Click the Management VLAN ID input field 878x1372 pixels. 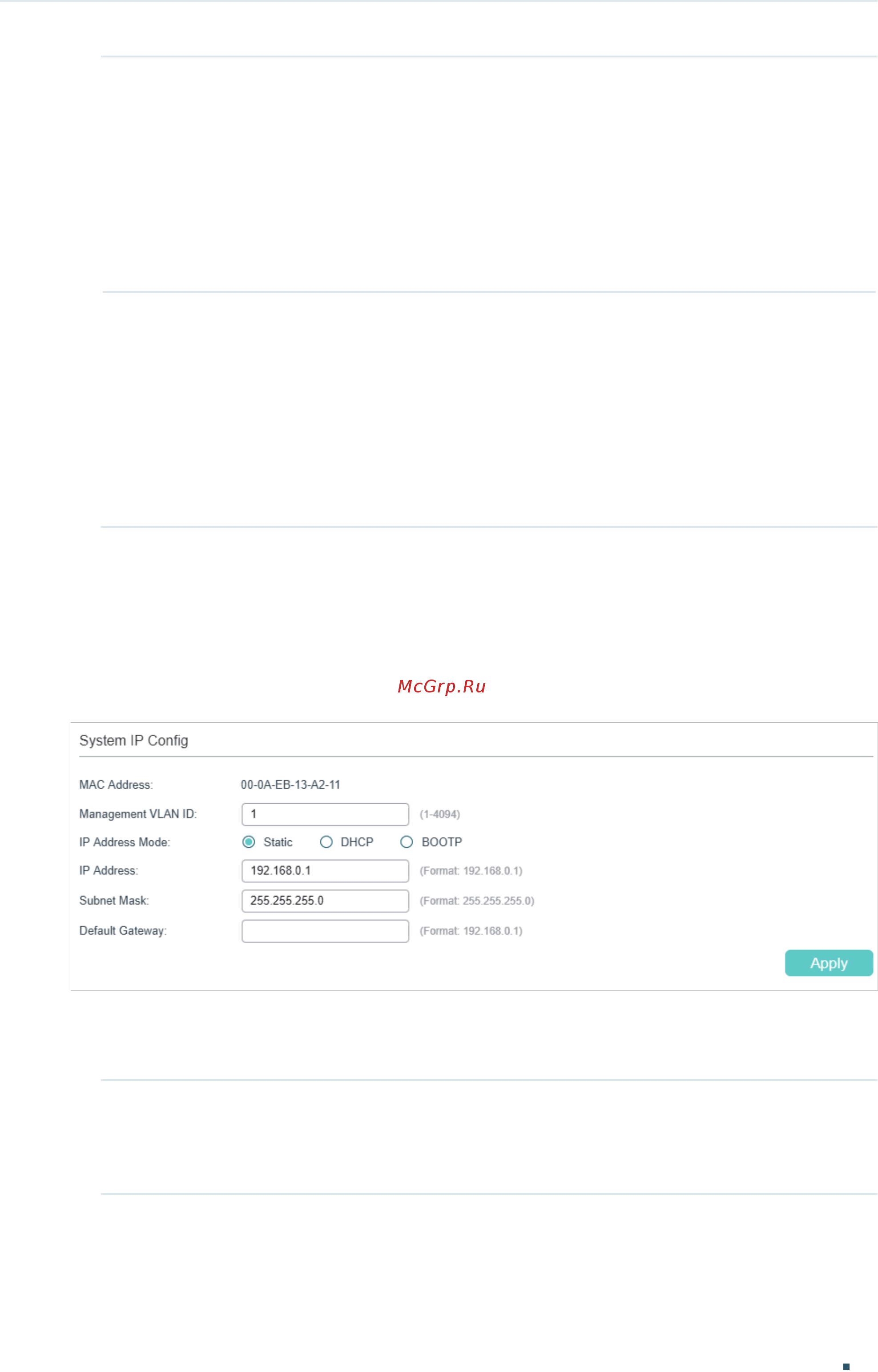(x=326, y=814)
